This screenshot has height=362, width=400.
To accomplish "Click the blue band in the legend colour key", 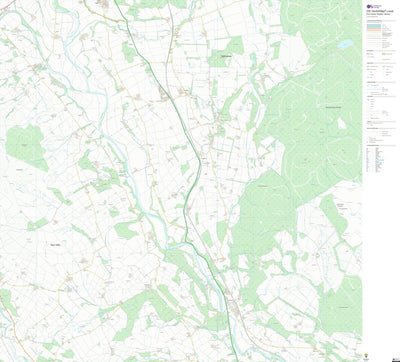I will pyautogui.click(x=374, y=25).
